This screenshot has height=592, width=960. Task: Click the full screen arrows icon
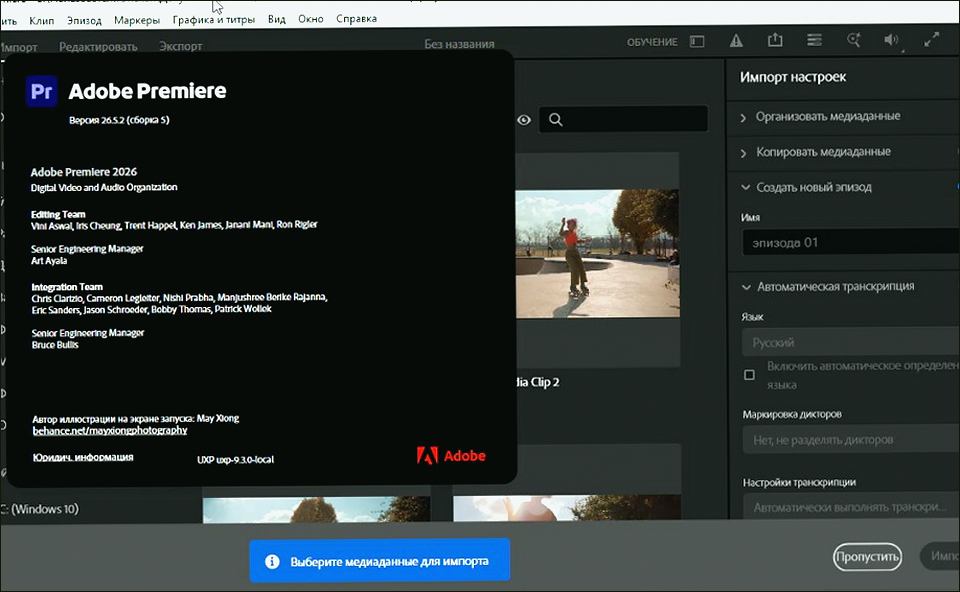(x=932, y=40)
